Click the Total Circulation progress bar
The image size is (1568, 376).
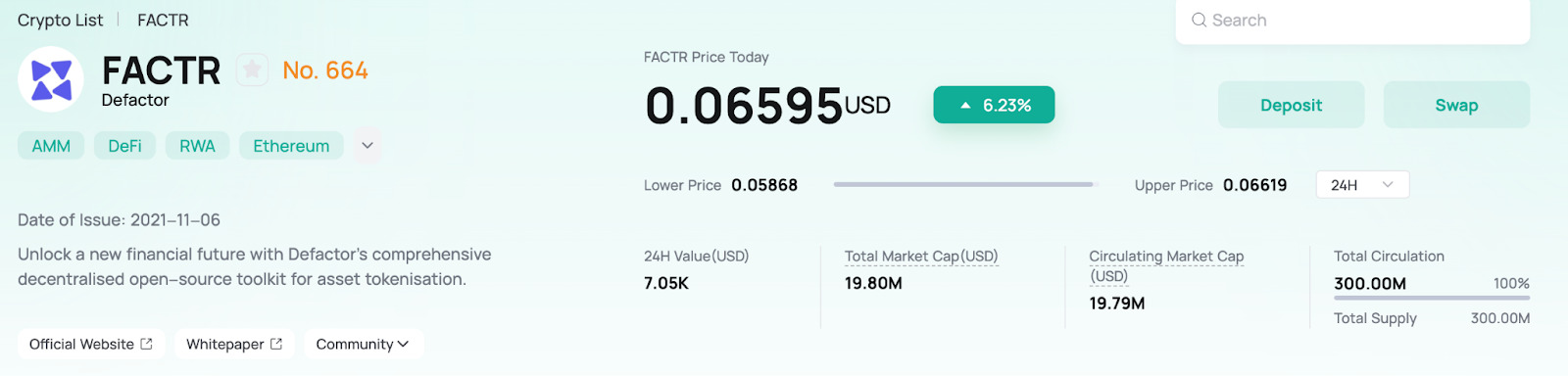point(1432,298)
